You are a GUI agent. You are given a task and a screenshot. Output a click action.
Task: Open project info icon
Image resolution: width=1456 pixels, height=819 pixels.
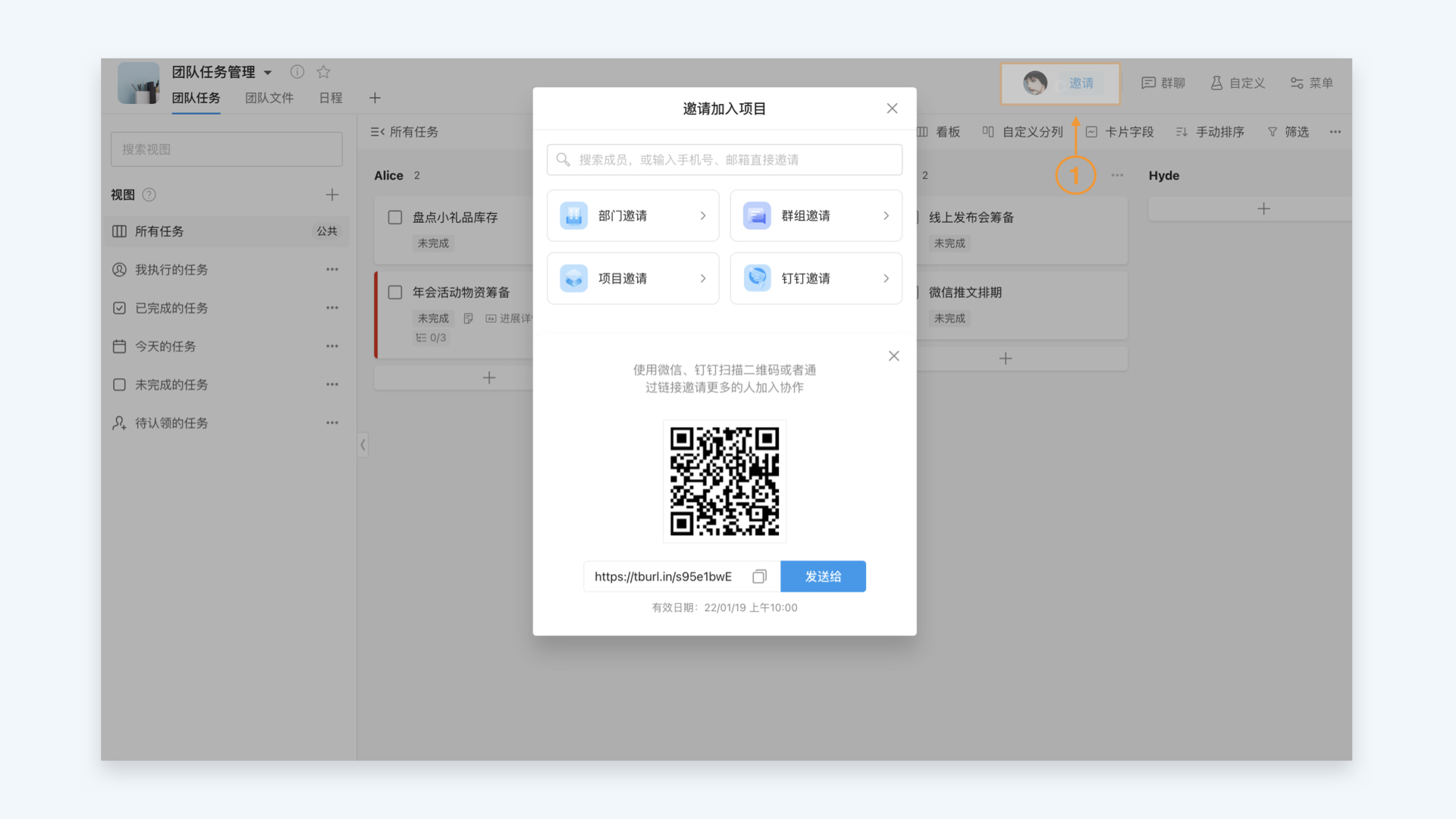297,72
